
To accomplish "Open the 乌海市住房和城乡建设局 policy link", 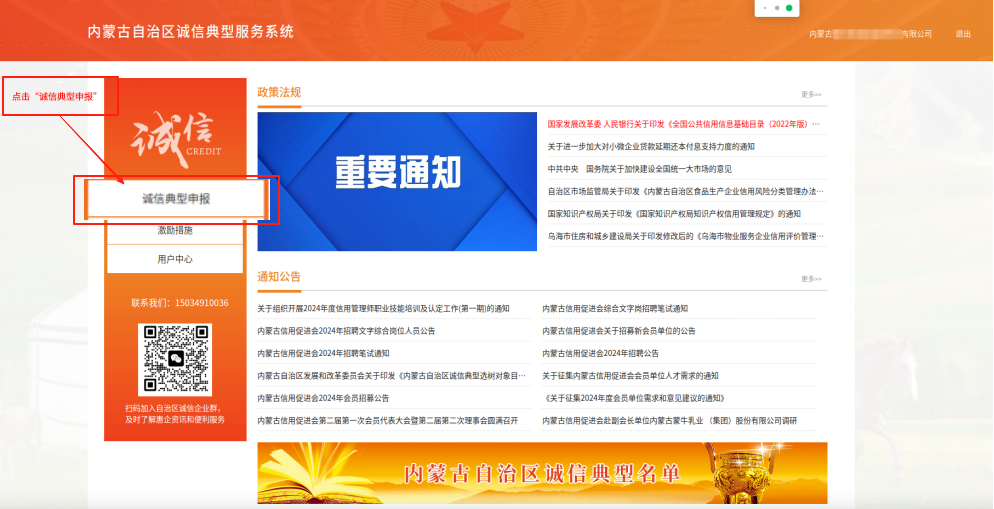I will coord(683,236).
